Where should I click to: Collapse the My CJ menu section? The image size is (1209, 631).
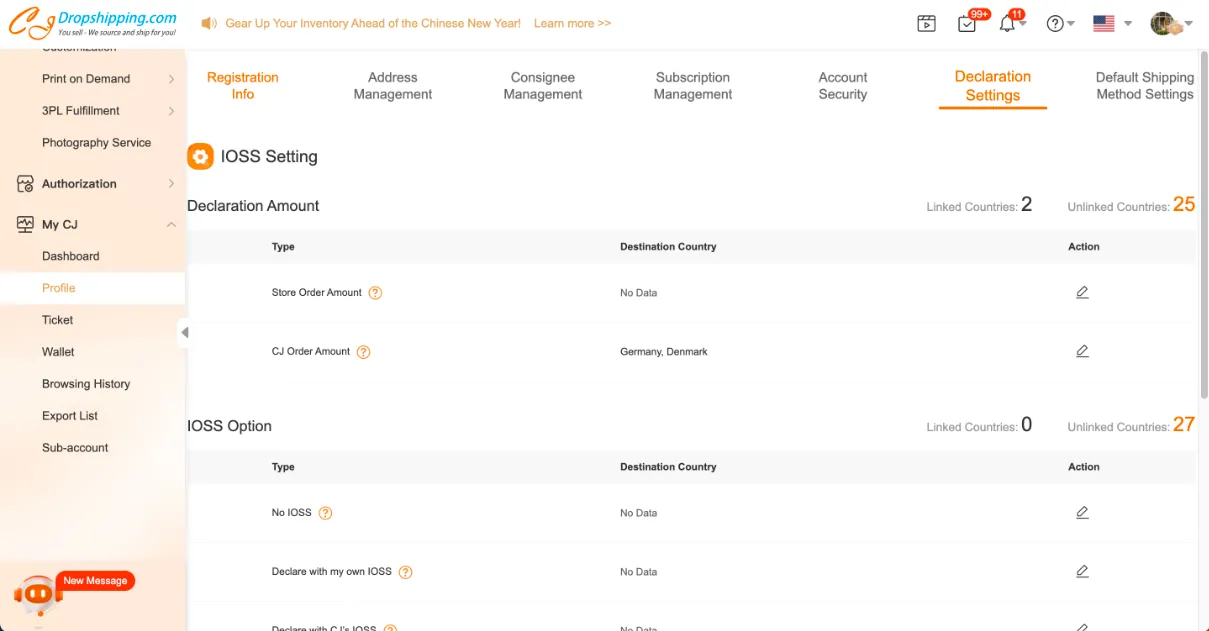171,225
